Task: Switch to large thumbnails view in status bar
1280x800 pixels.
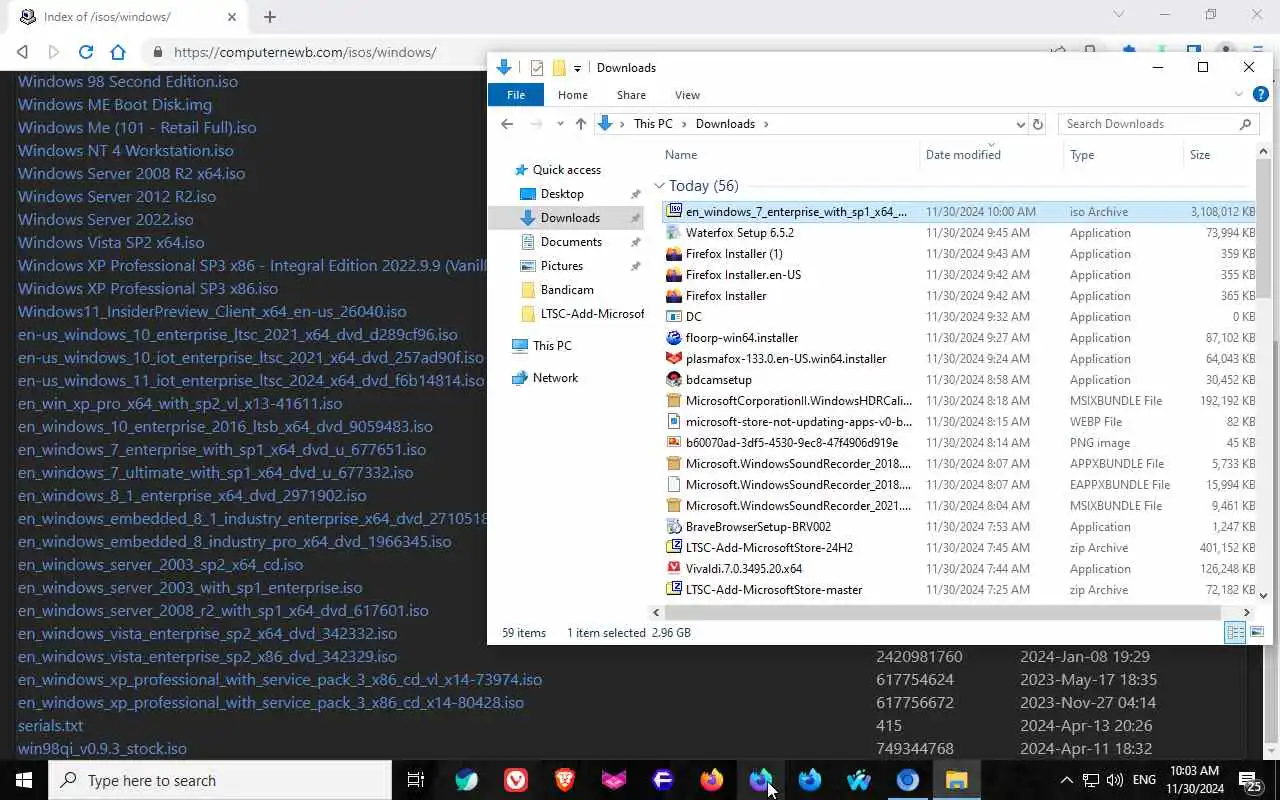Action: (x=1257, y=632)
